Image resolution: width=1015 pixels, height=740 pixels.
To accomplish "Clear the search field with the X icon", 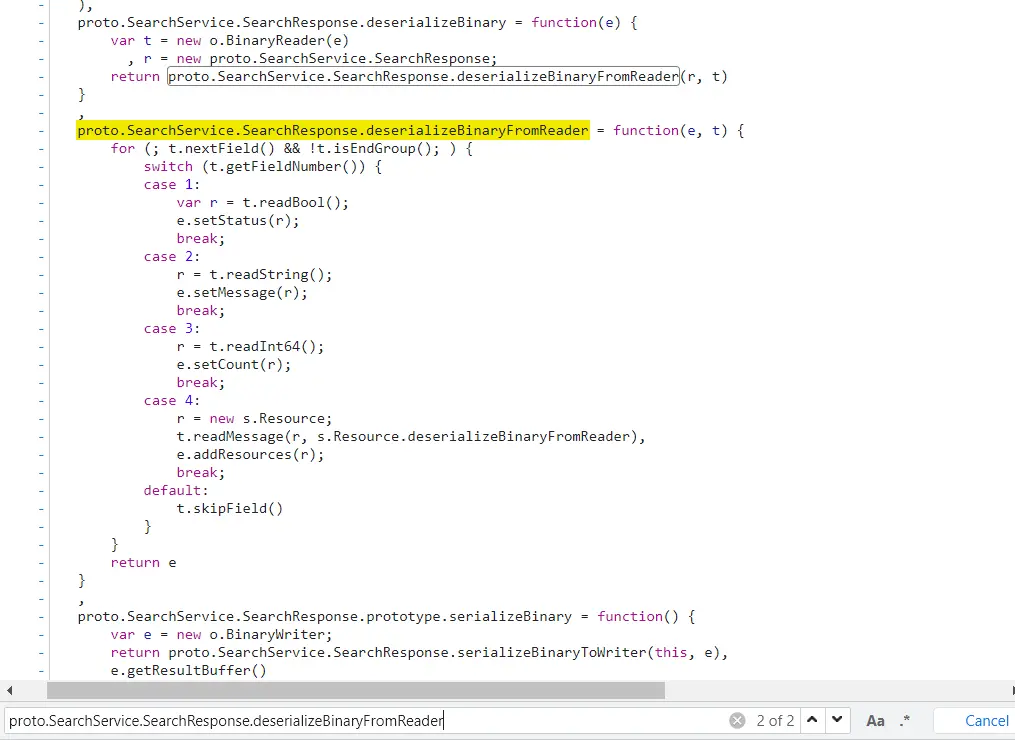I will click(737, 721).
